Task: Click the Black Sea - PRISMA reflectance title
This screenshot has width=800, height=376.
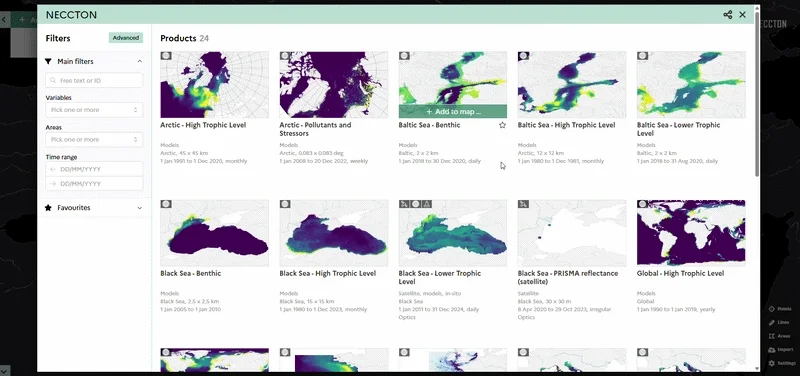Action: [568, 278]
